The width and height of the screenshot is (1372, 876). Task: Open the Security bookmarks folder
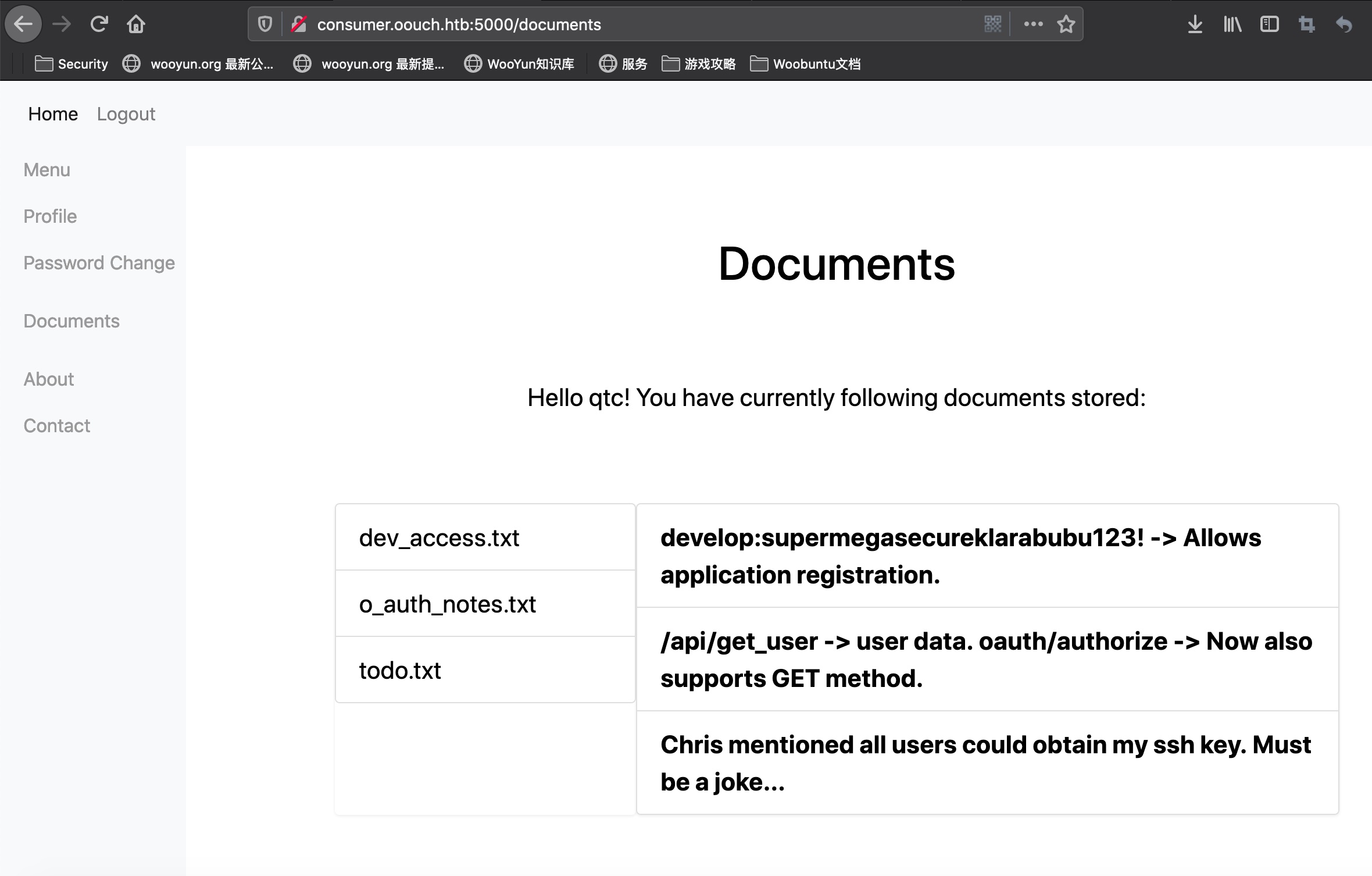[x=72, y=64]
